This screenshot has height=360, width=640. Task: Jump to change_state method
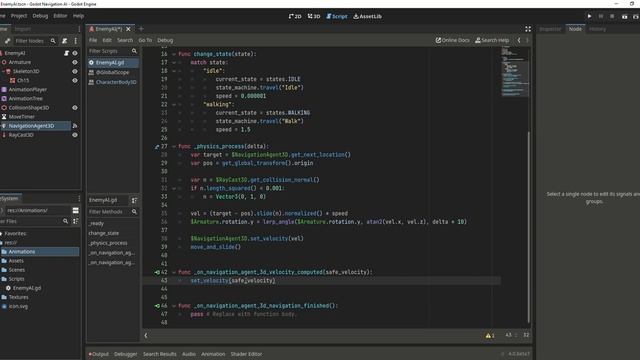click(x=104, y=233)
